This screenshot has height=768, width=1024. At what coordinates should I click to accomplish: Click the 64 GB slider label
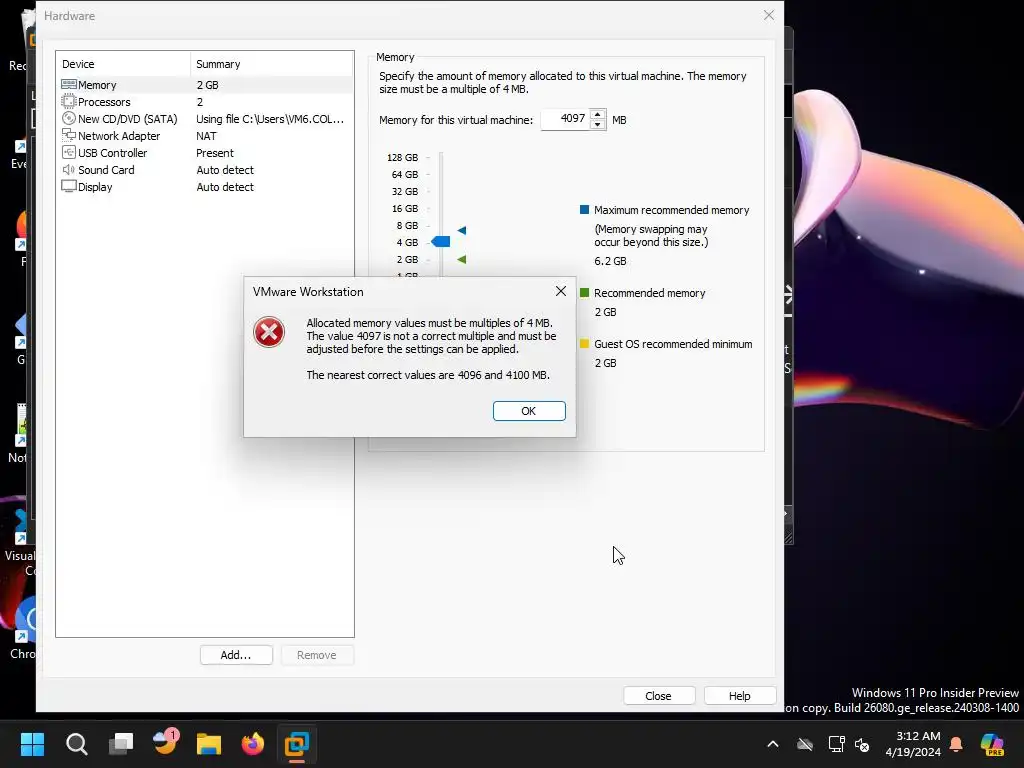[405, 174]
